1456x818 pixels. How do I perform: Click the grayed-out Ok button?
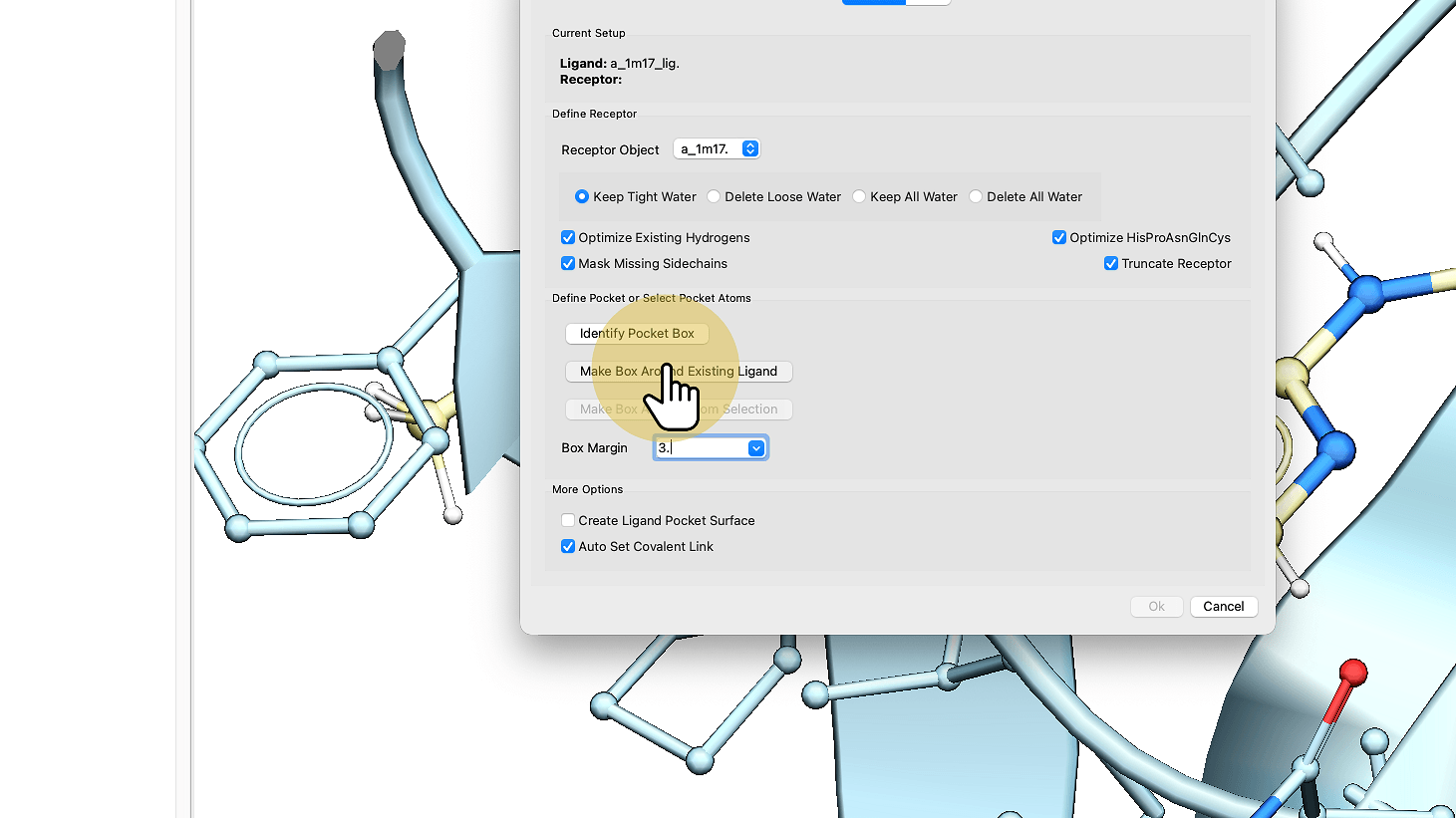[1156, 607]
